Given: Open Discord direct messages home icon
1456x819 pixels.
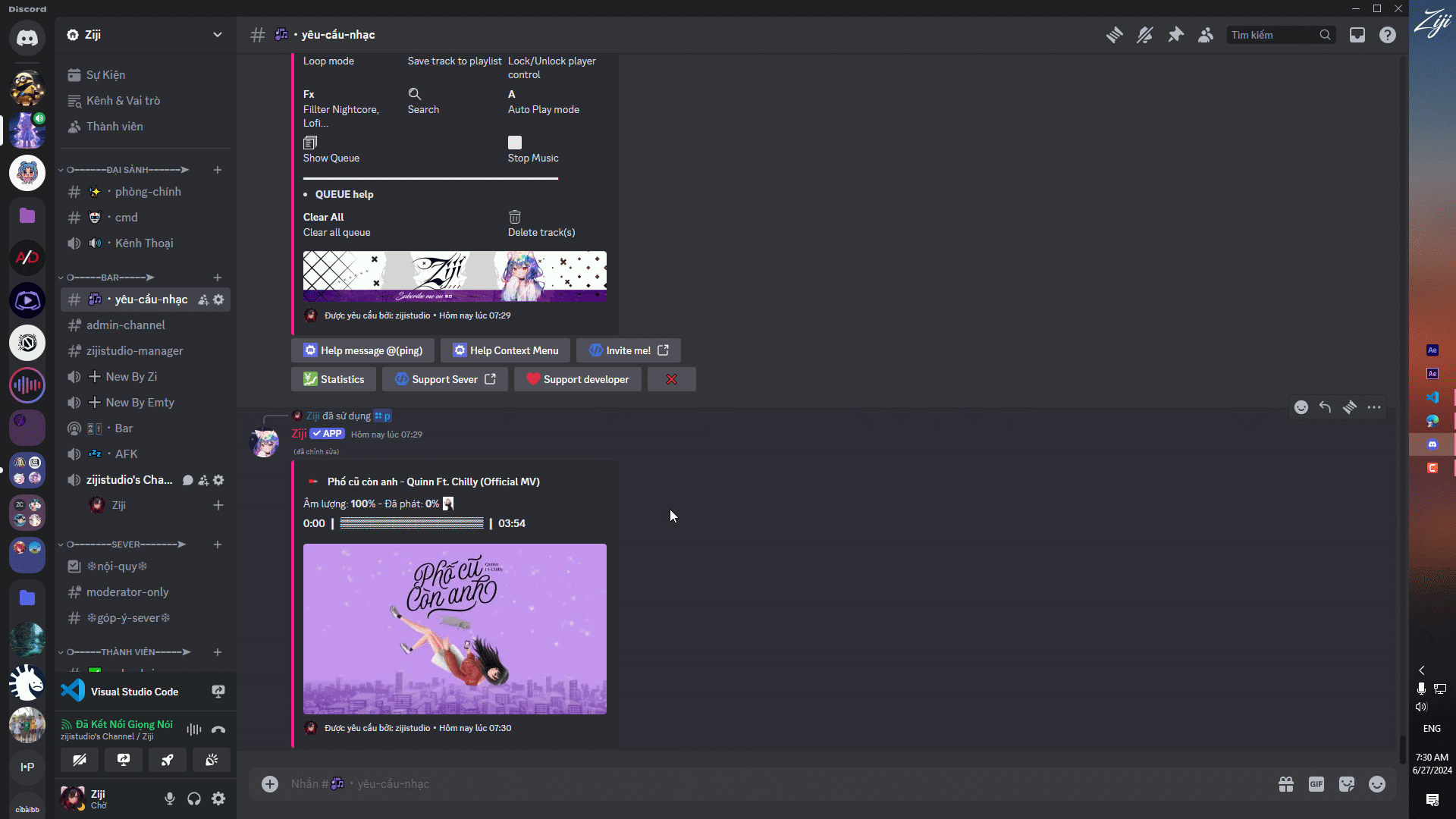Looking at the screenshot, I should coord(27,38).
